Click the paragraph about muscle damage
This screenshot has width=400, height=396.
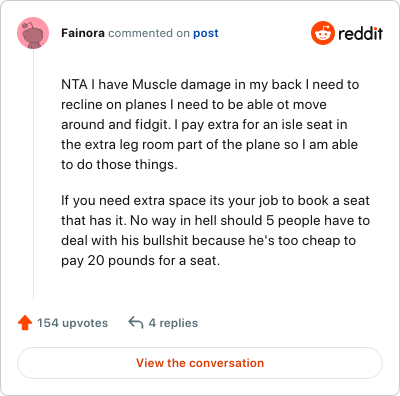(x=210, y=124)
